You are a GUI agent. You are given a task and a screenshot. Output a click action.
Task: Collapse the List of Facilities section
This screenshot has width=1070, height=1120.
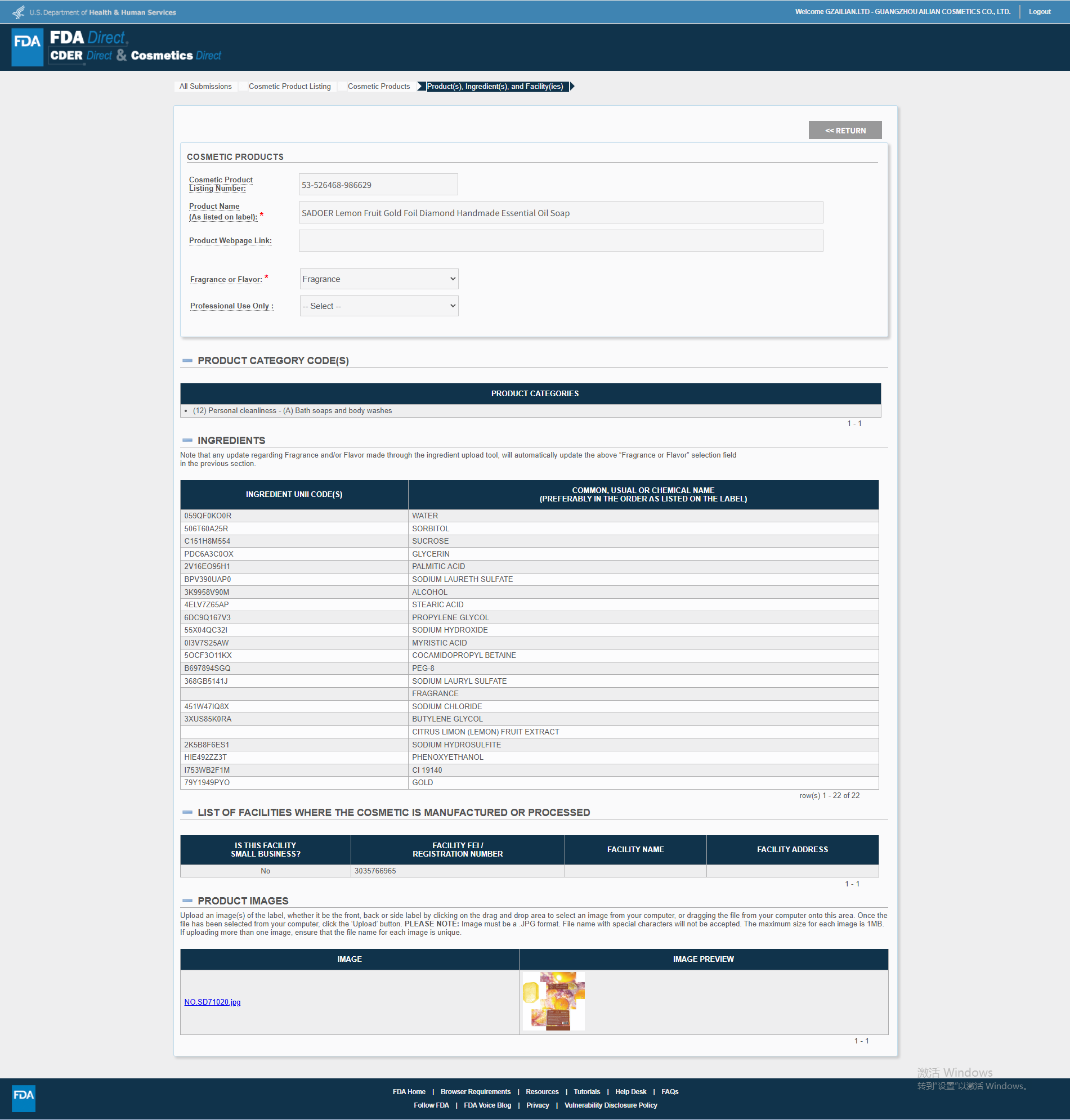[x=187, y=812]
